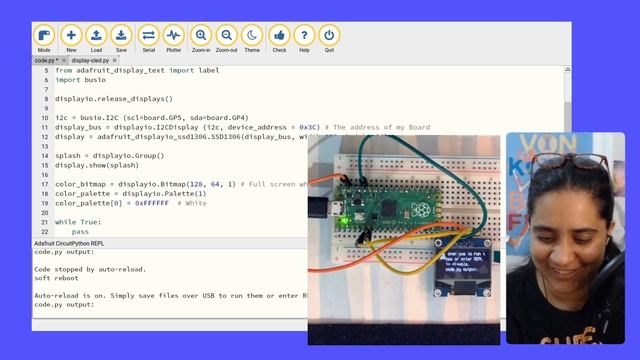This screenshot has width=640, height=360.
Task: Click the Adafruit CircuitPython REPL header
Action: pyautogui.click(x=69, y=243)
